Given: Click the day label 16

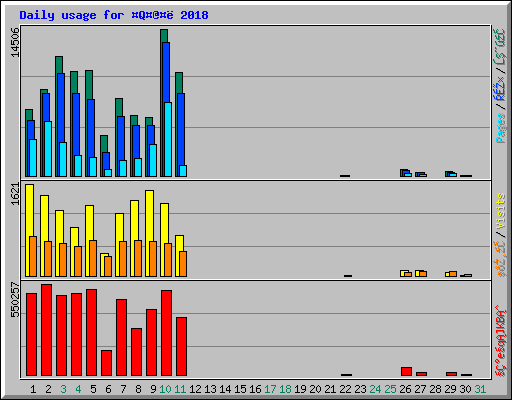Looking at the screenshot, I should (255, 389).
